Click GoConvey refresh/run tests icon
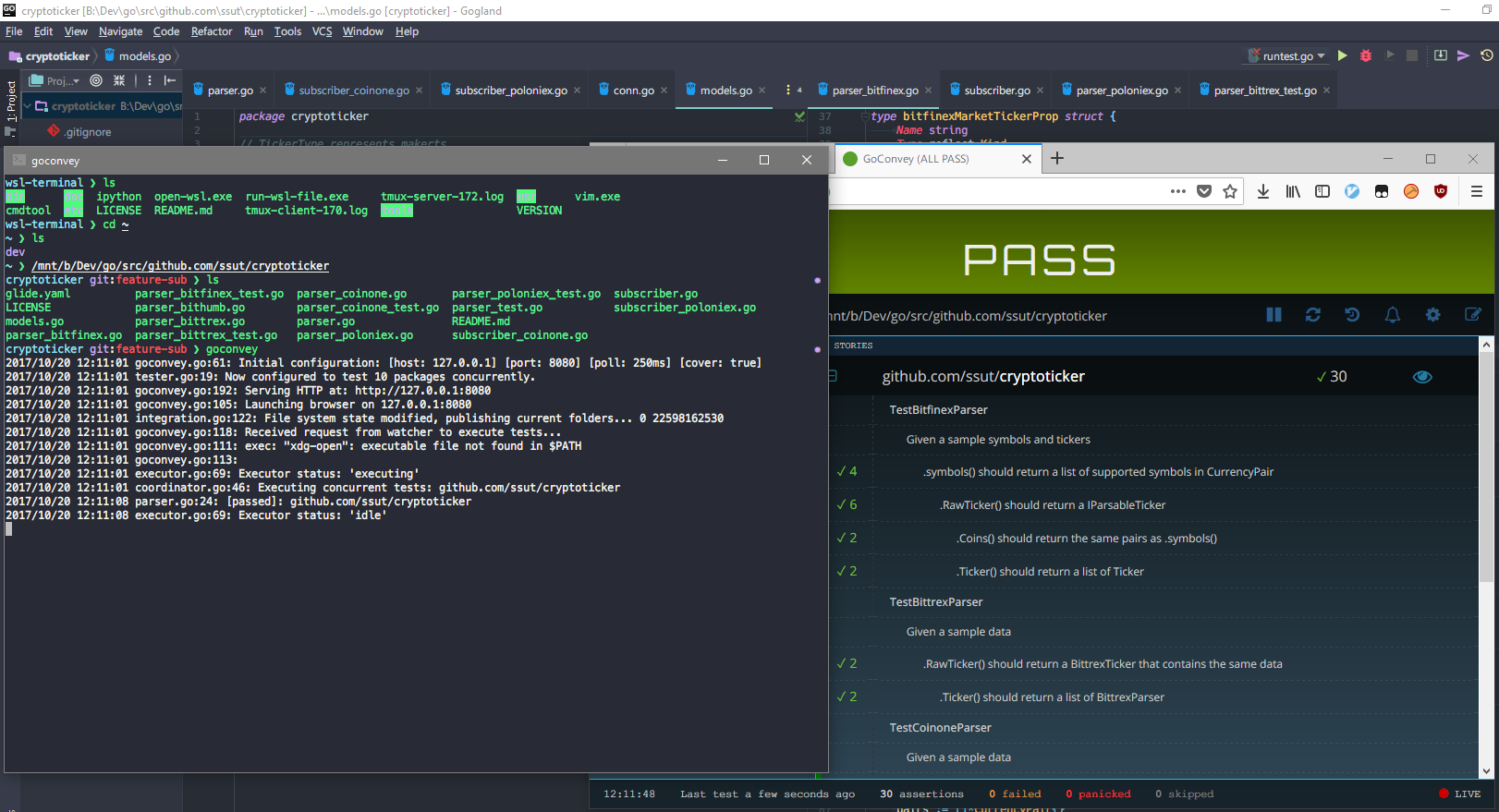The image size is (1499, 812). click(x=1312, y=315)
